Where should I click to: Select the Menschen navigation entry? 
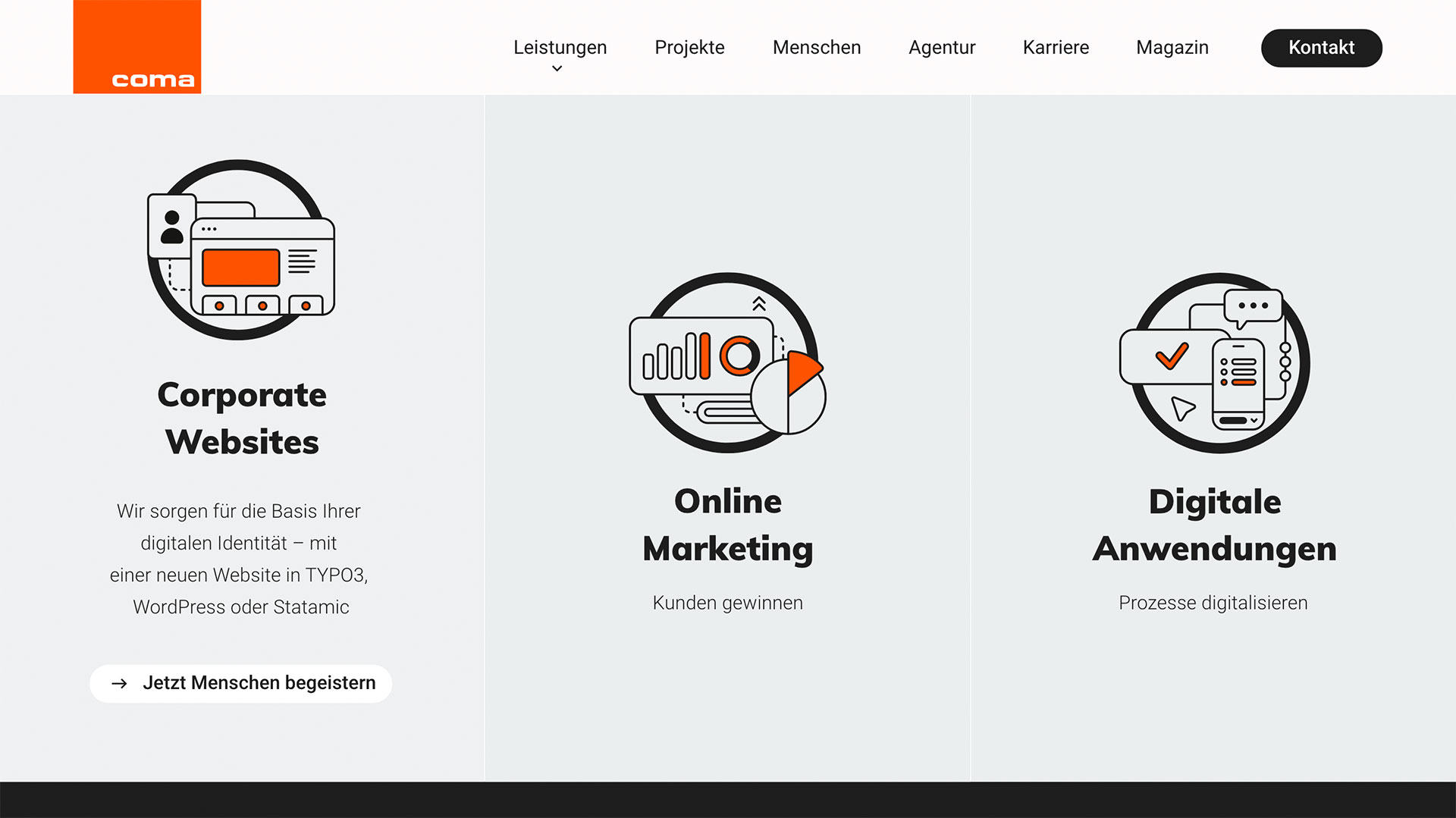coord(816,47)
